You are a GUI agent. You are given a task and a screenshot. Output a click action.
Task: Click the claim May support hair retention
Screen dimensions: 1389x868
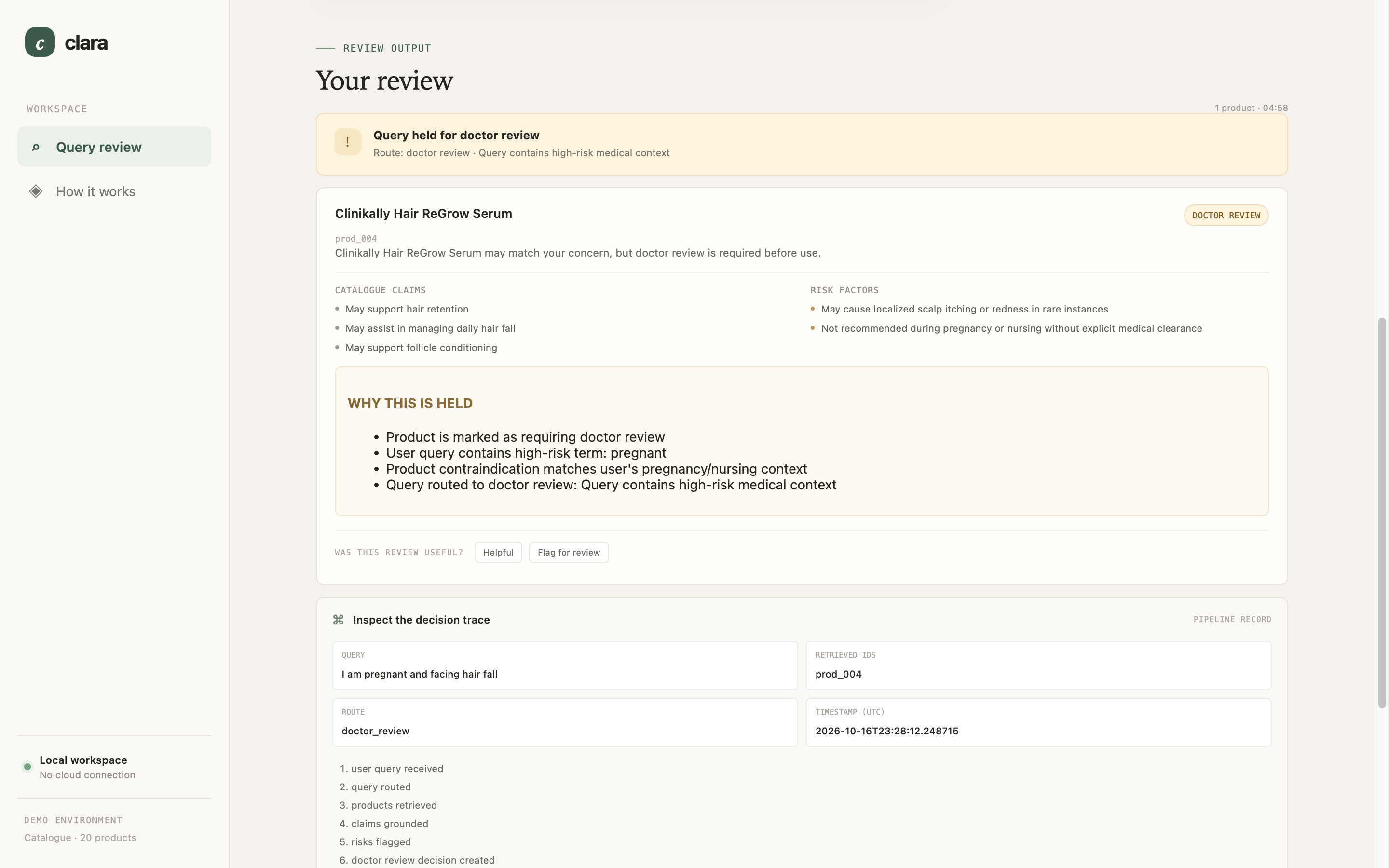click(407, 310)
